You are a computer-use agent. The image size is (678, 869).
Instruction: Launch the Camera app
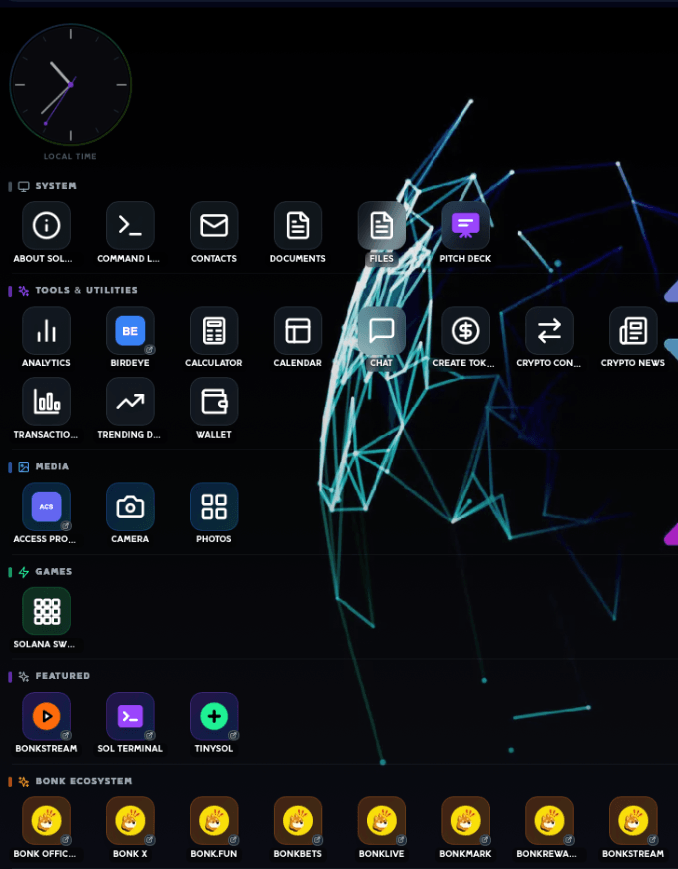[130, 507]
